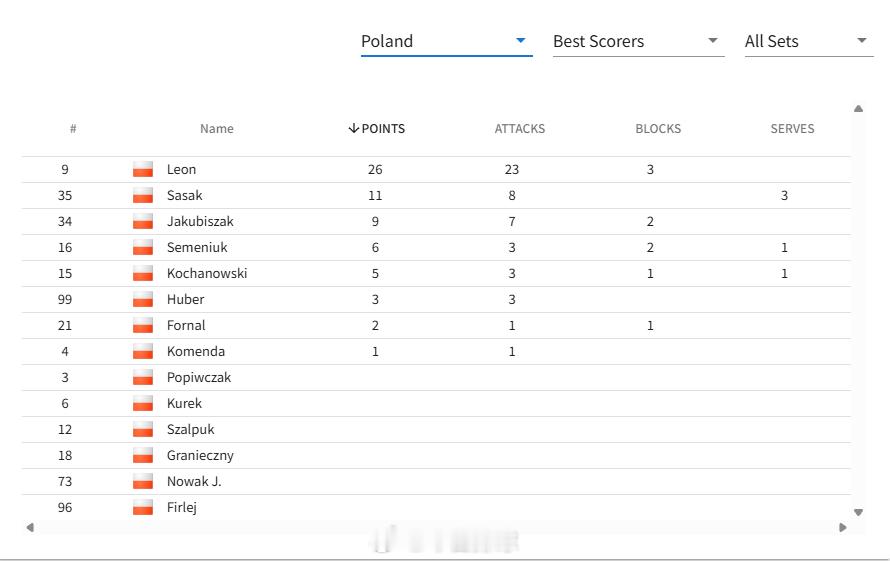Image resolution: width=890 pixels, height=561 pixels.
Task: Click the Poland flag beside Leon
Action: (143, 169)
